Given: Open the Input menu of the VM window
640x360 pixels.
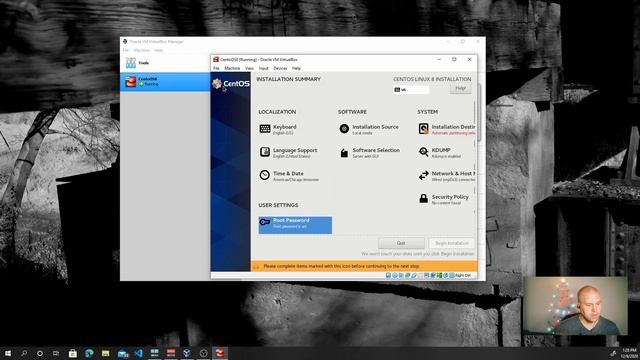Looking at the screenshot, I should point(264,68).
